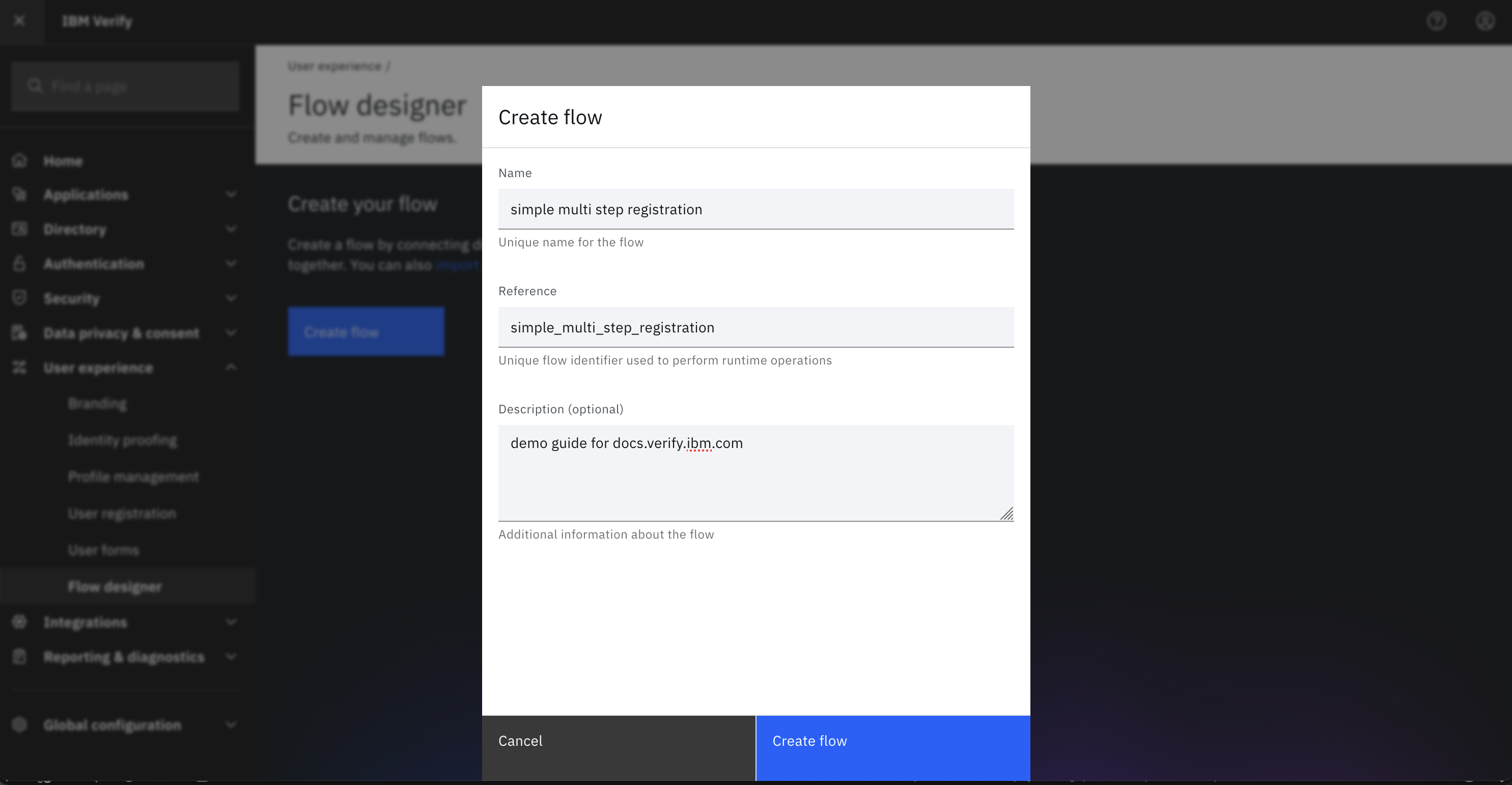Click Cancel in the Create flow dialog

[x=619, y=748]
